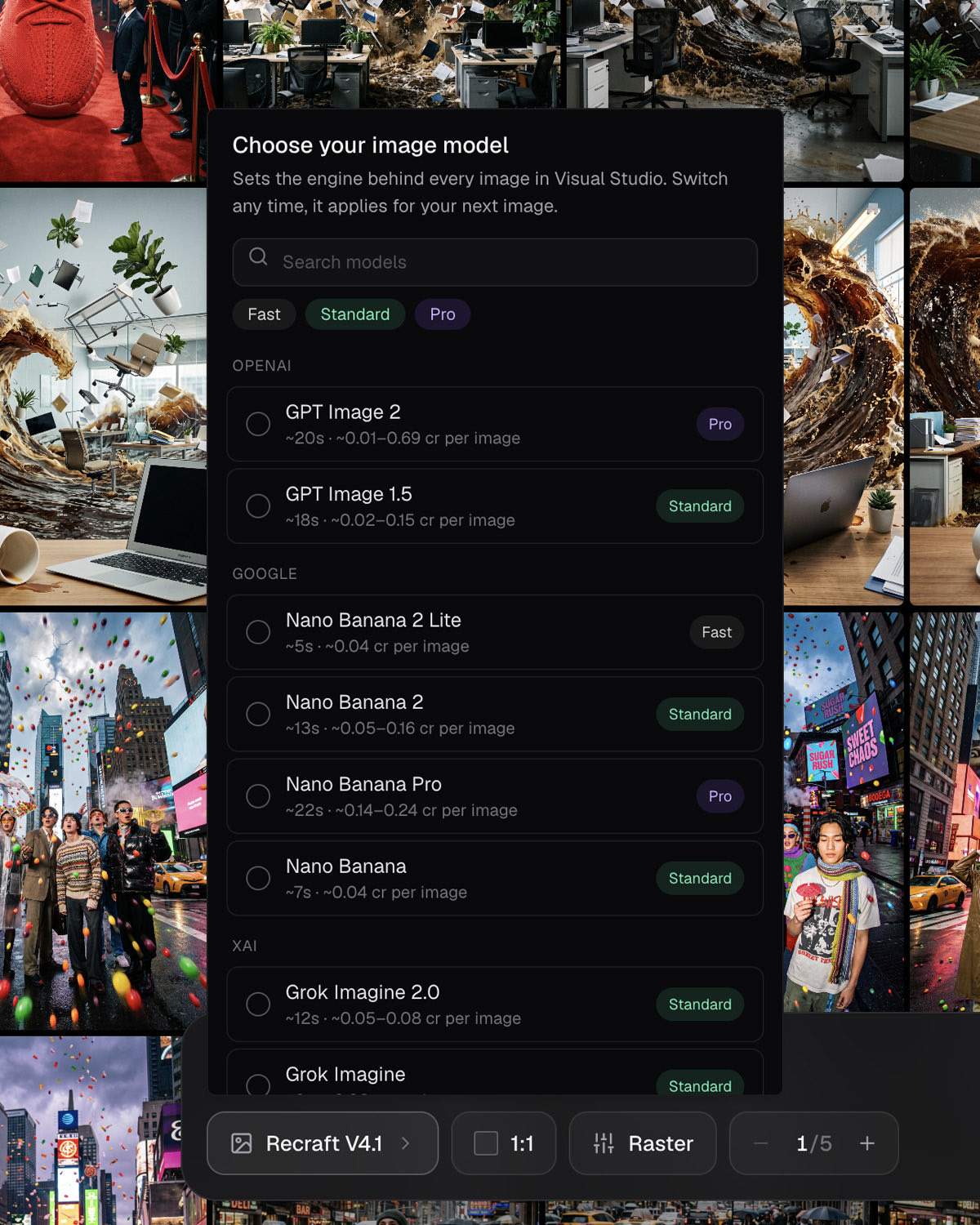Image resolution: width=980 pixels, height=1225 pixels.
Task: Click the Standard badge on Nano Banana 2
Action: [x=700, y=715]
